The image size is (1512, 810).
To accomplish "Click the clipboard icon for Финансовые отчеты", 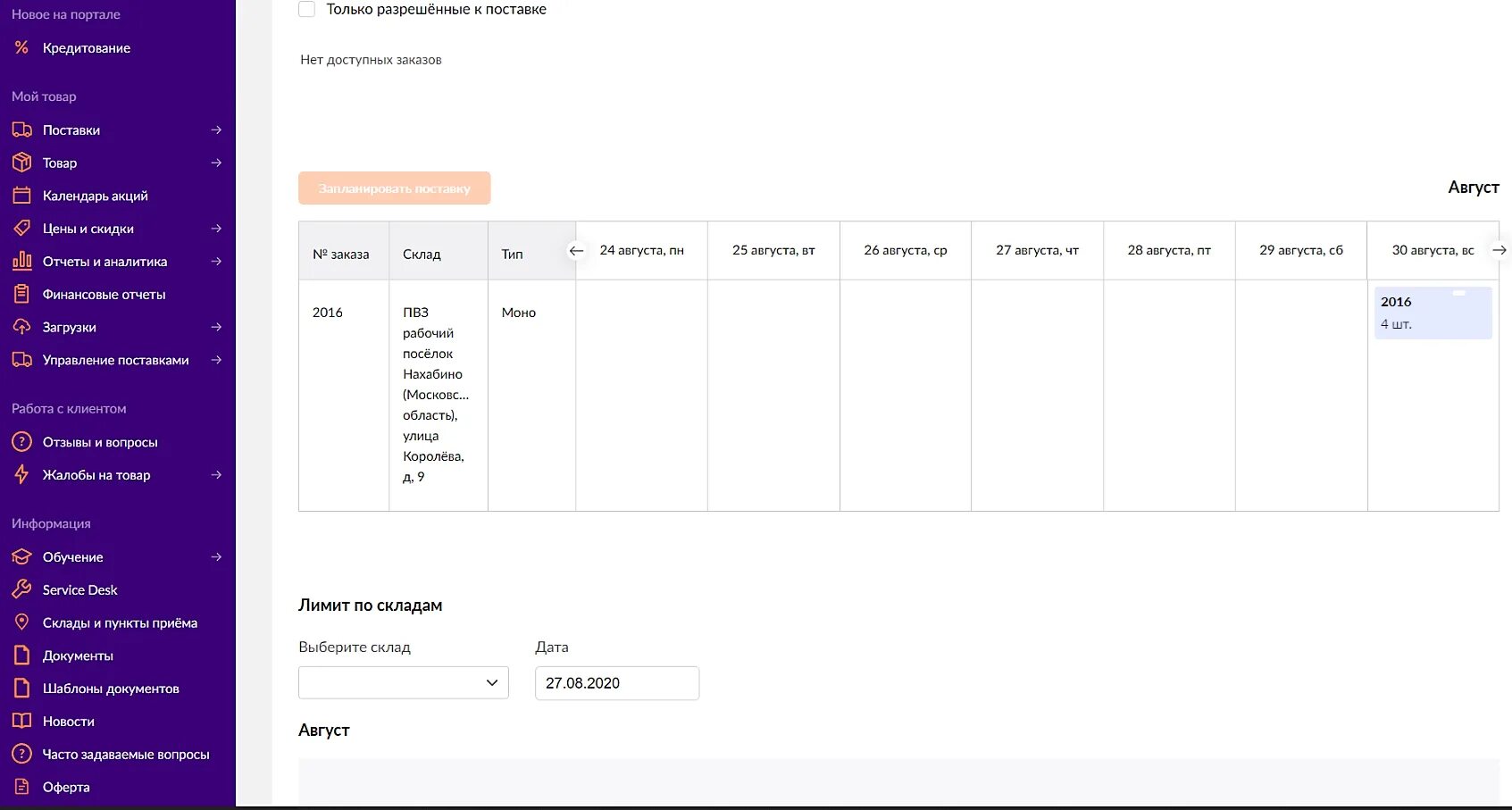I will (x=21, y=294).
